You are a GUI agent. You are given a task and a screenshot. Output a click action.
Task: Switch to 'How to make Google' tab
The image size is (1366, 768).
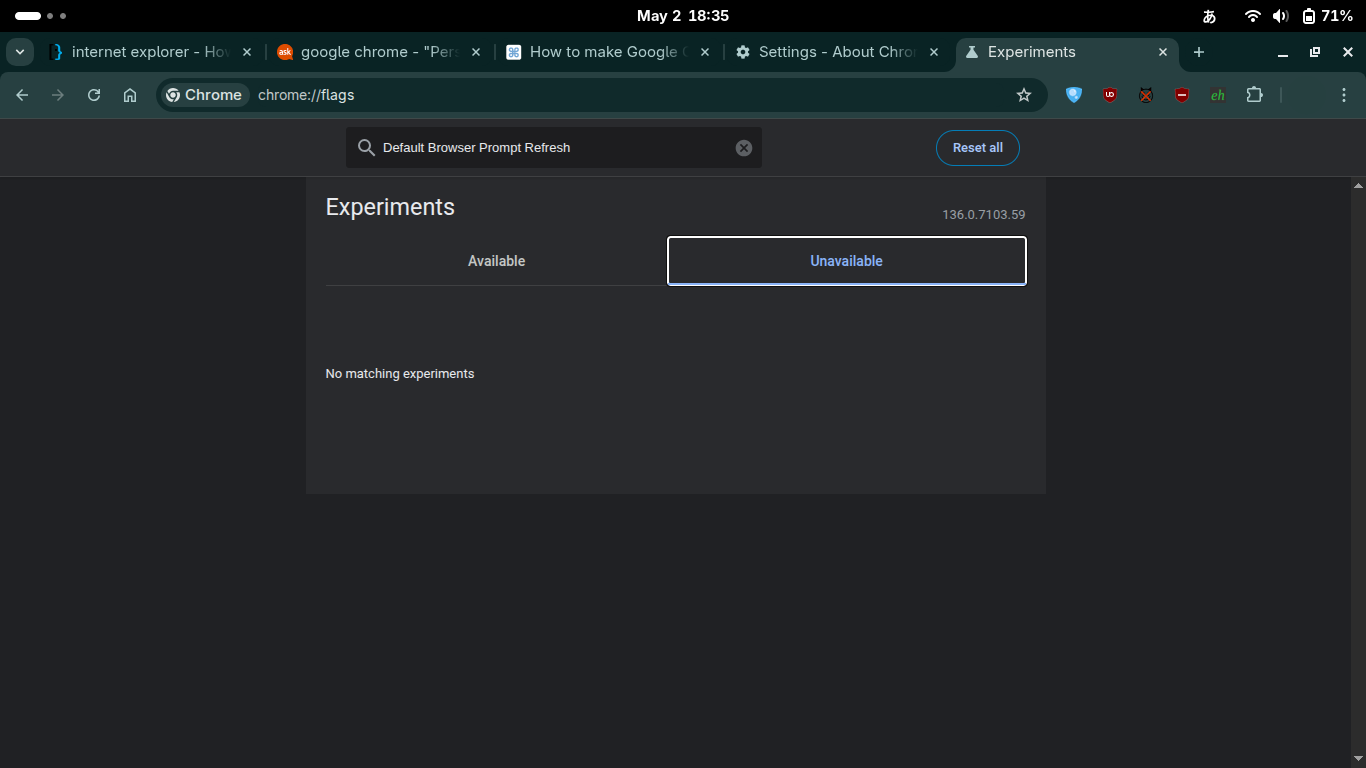pyautogui.click(x=608, y=52)
